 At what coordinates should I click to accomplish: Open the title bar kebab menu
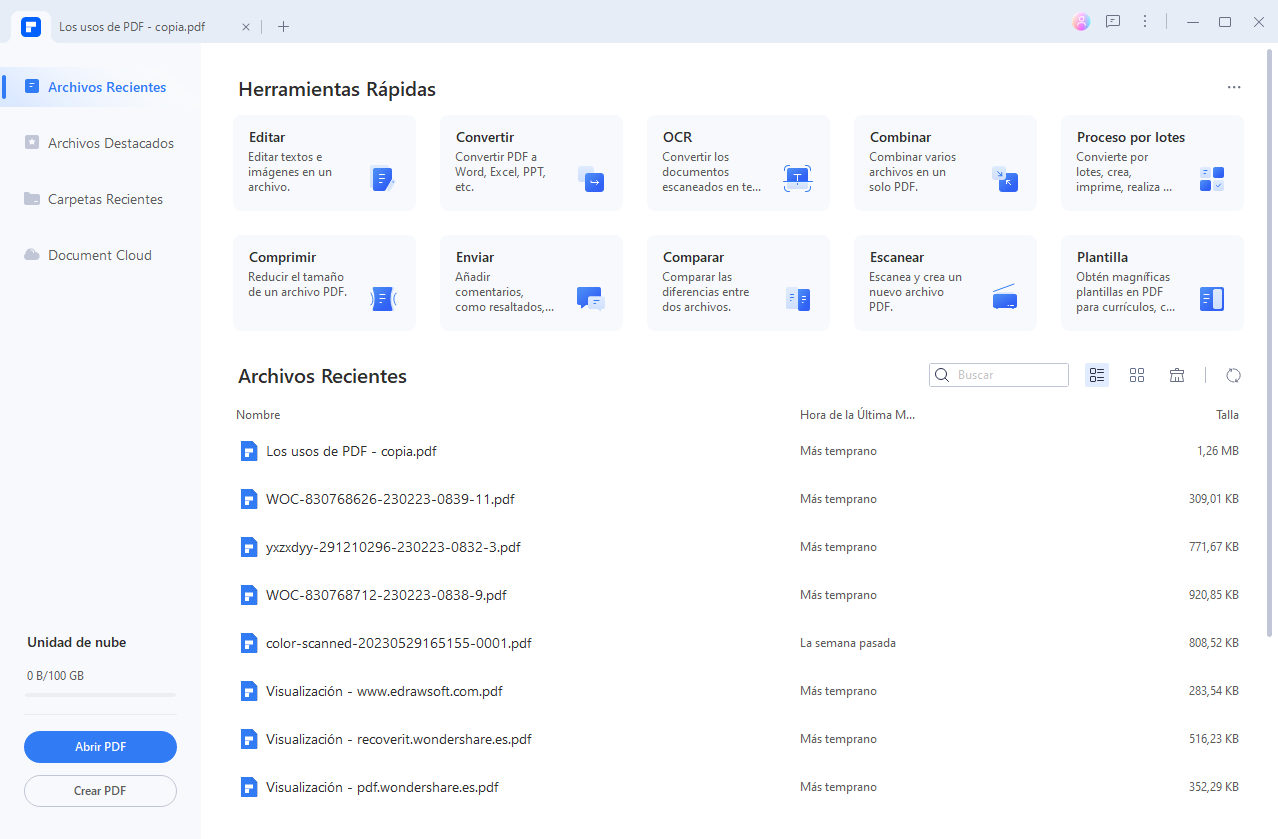pyautogui.click(x=1145, y=22)
